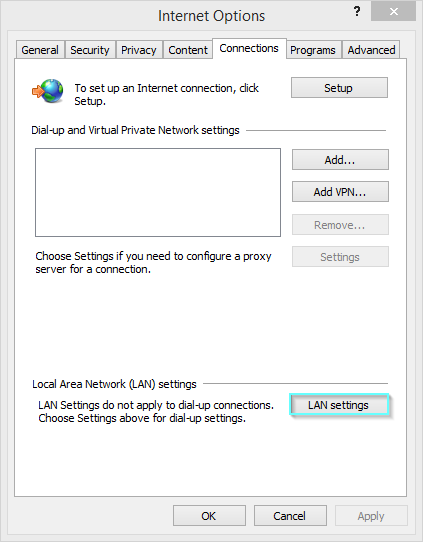Click the Connections tab
The image size is (423, 542).
tap(249, 48)
